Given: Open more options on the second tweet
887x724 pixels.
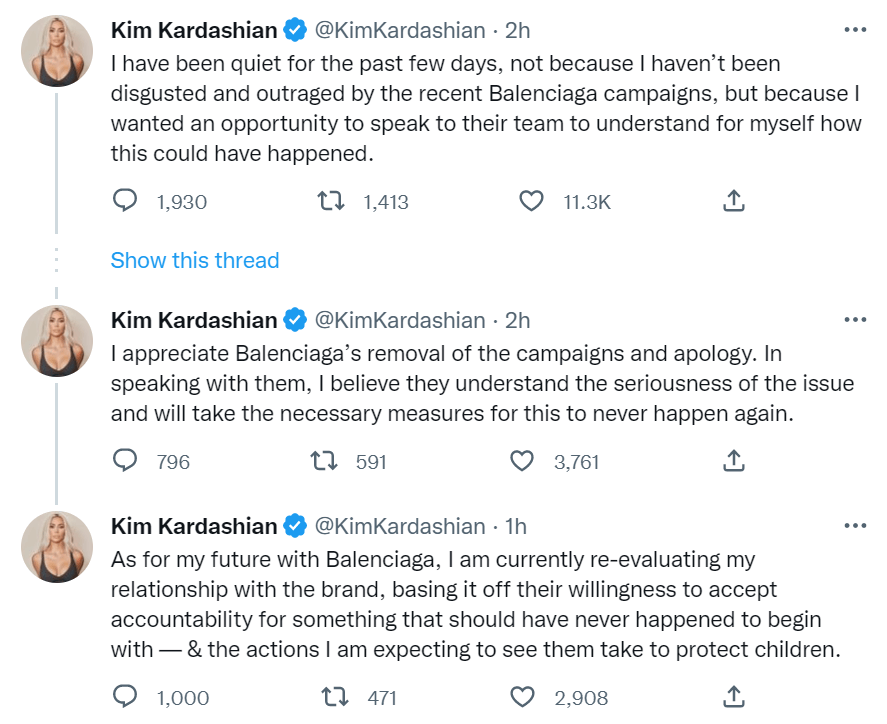Looking at the screenshot, I should pyautogui.click(x=855, y=320).
